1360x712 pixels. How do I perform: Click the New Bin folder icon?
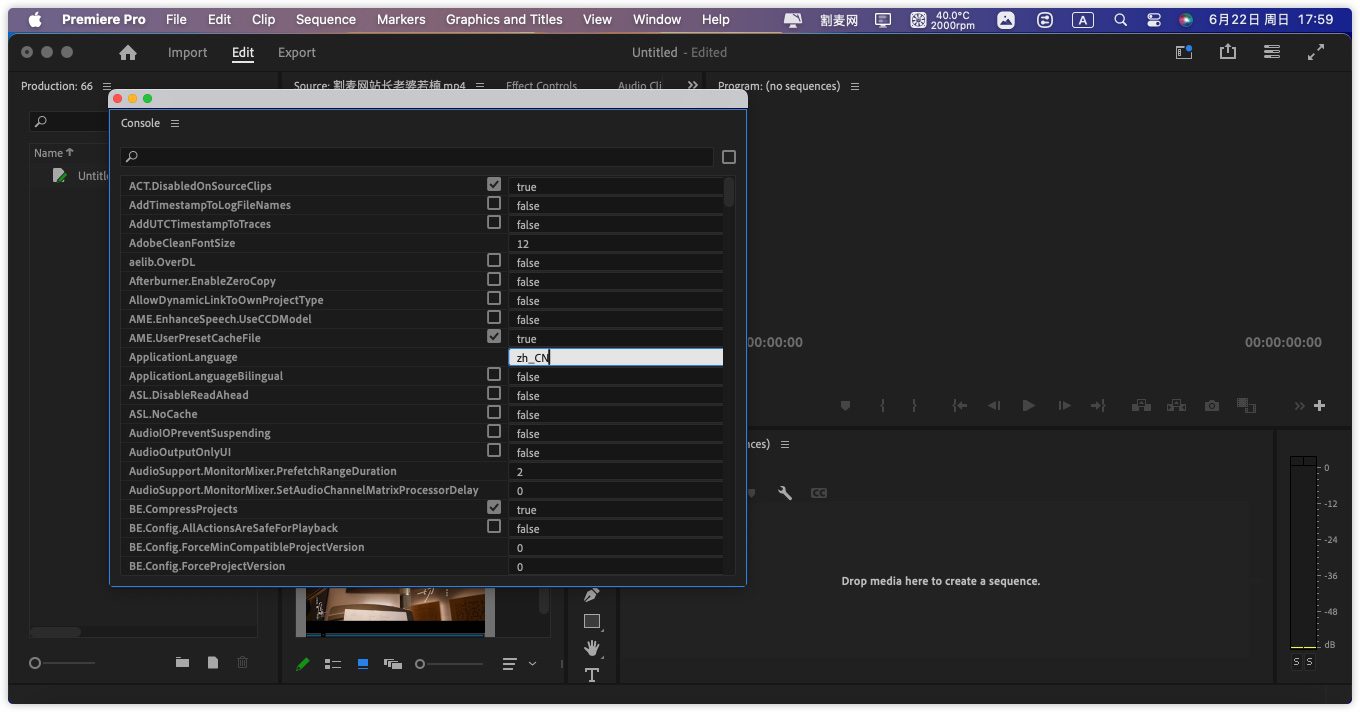[x=182, y=662]
